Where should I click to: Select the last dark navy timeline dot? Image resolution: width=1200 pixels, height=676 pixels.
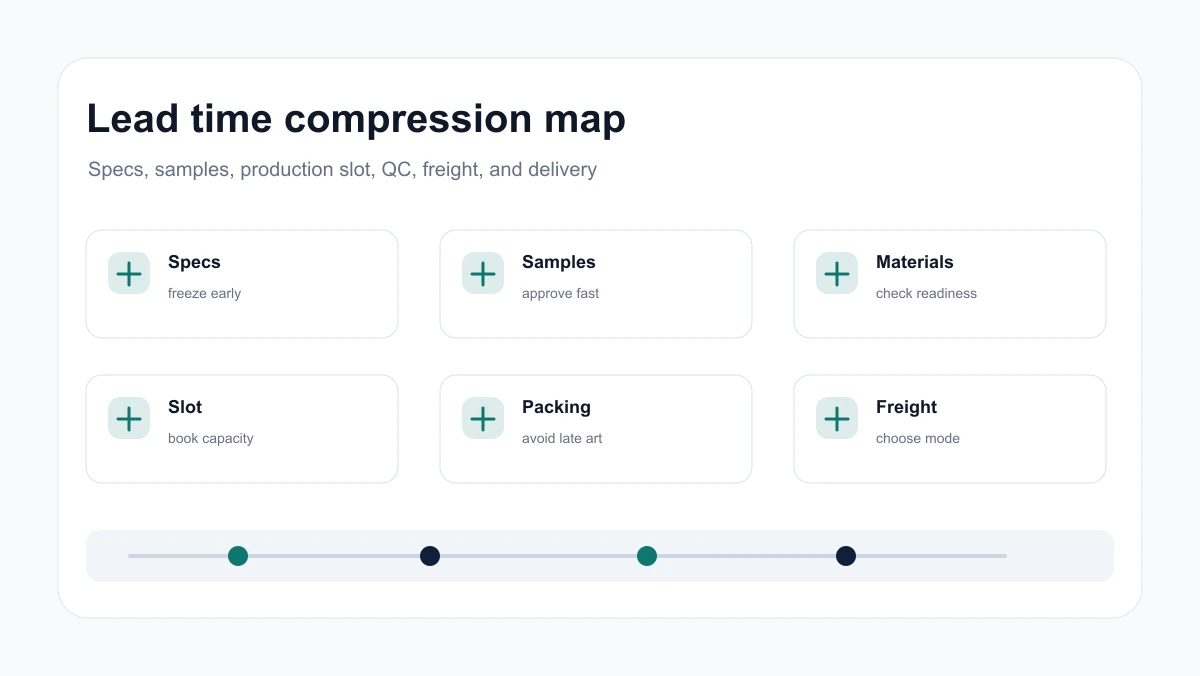click(846, 556)
